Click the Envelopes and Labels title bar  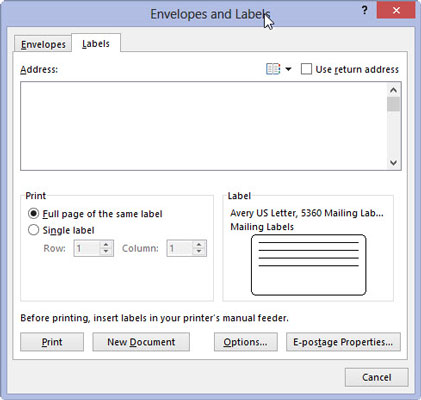point(210,14)
